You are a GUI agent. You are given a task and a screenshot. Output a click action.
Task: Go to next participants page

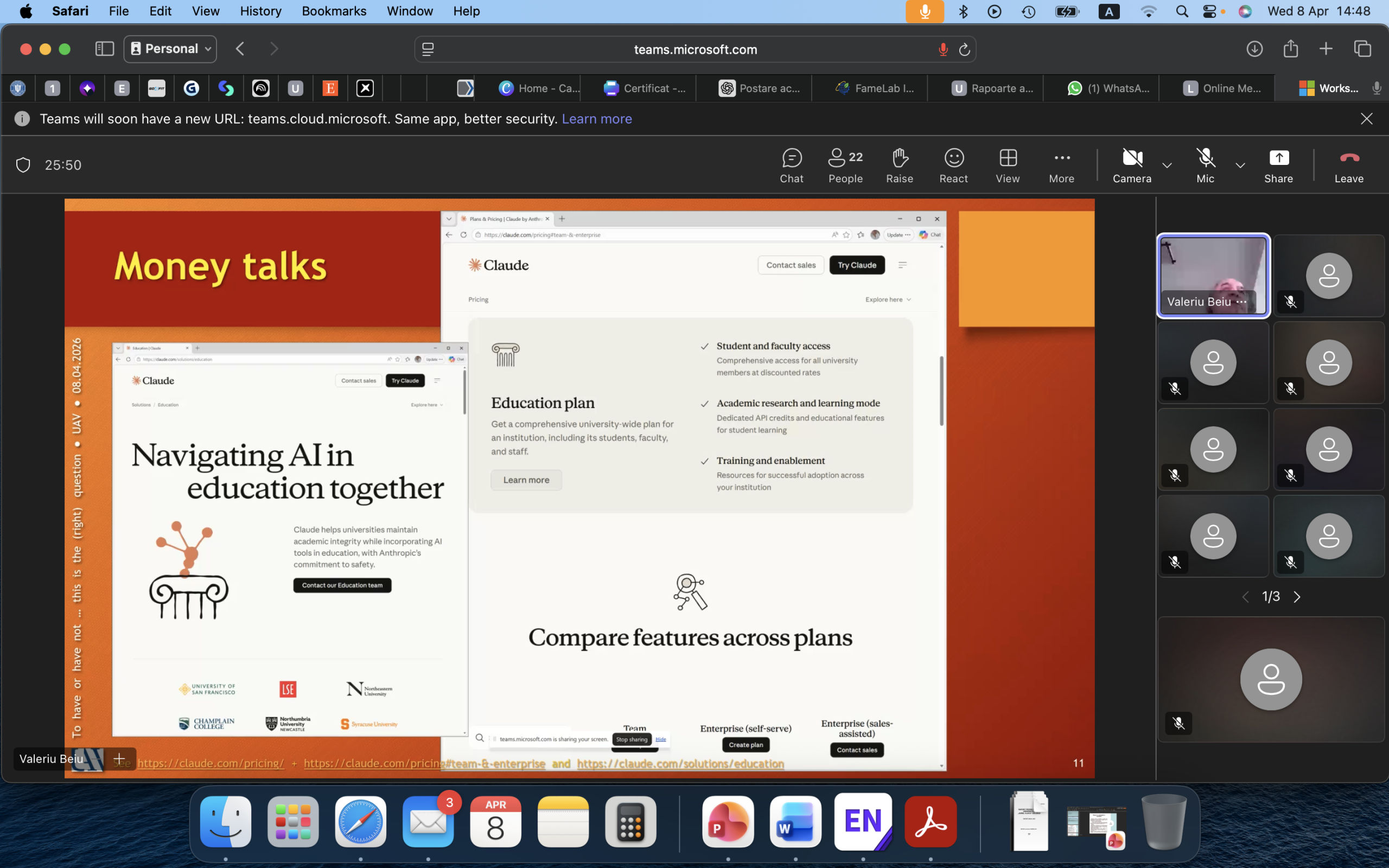[x=1297, y=597]
